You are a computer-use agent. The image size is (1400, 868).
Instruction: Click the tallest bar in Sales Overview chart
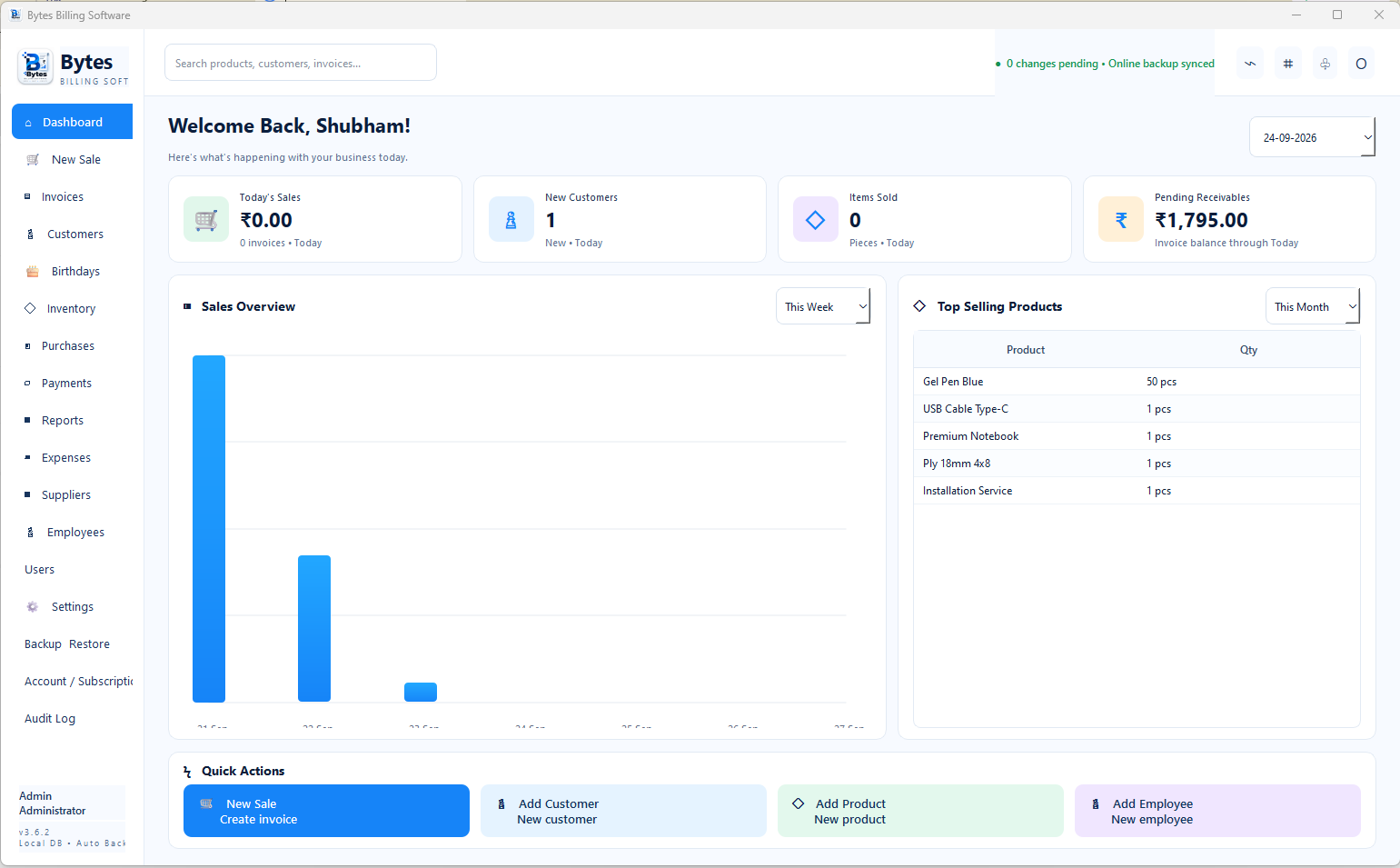209,529
